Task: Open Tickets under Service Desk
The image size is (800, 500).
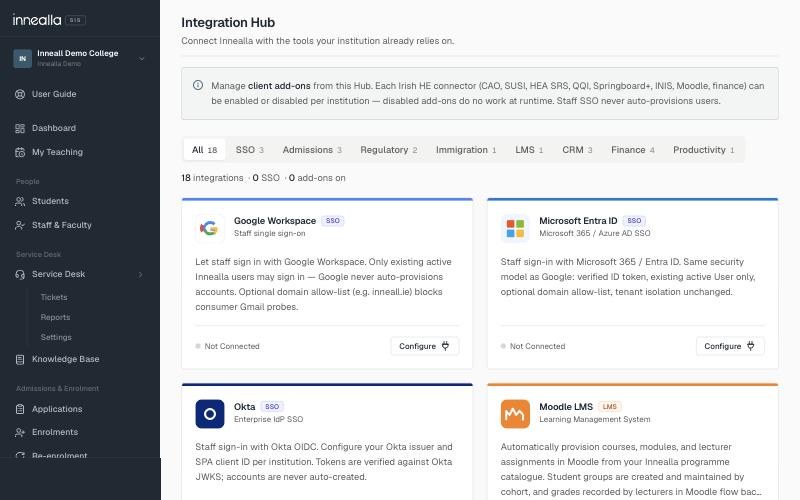Action: coord(54,297)
